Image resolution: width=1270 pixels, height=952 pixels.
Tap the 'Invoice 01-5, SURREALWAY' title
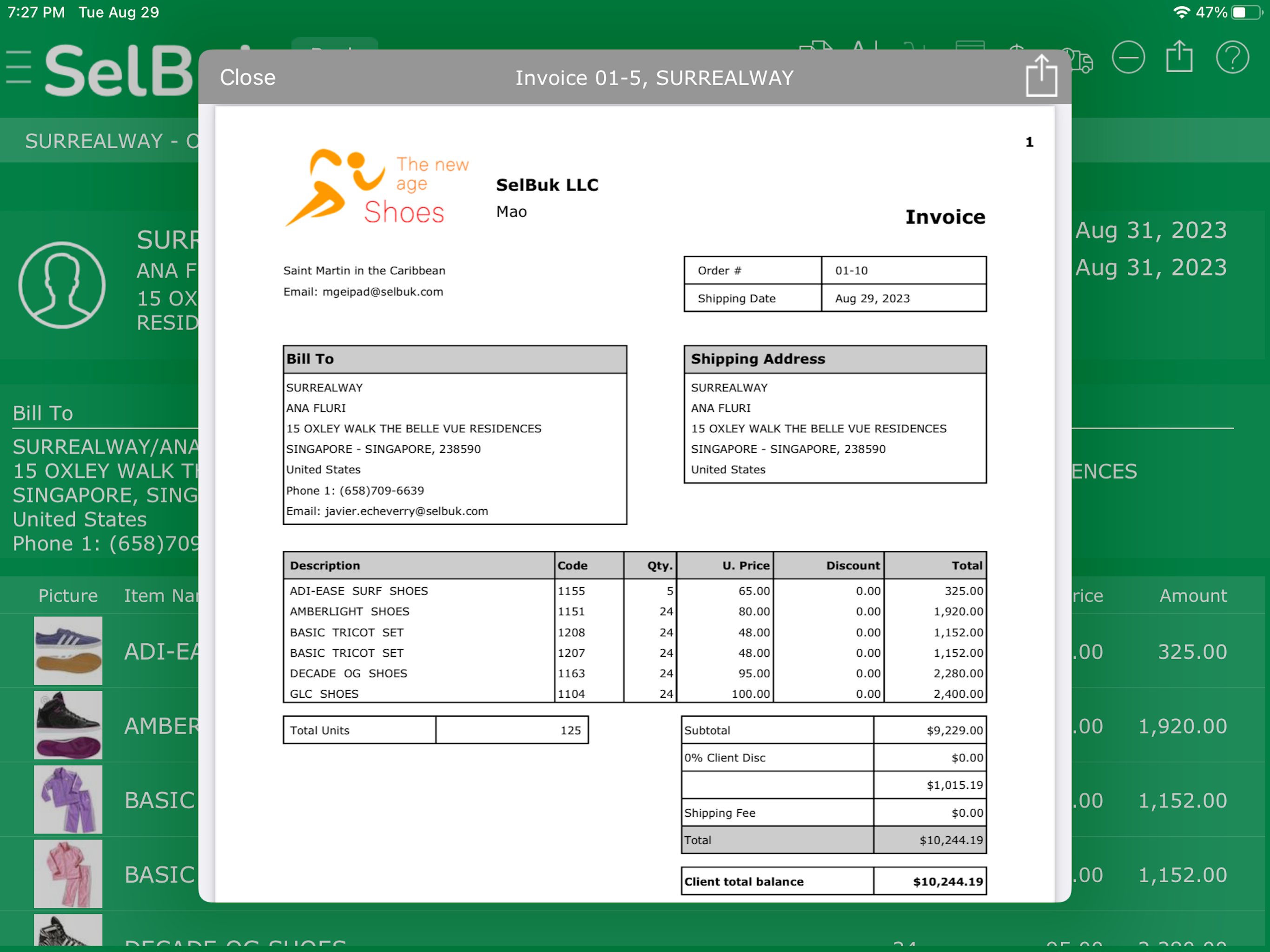[x=654, y=78]
